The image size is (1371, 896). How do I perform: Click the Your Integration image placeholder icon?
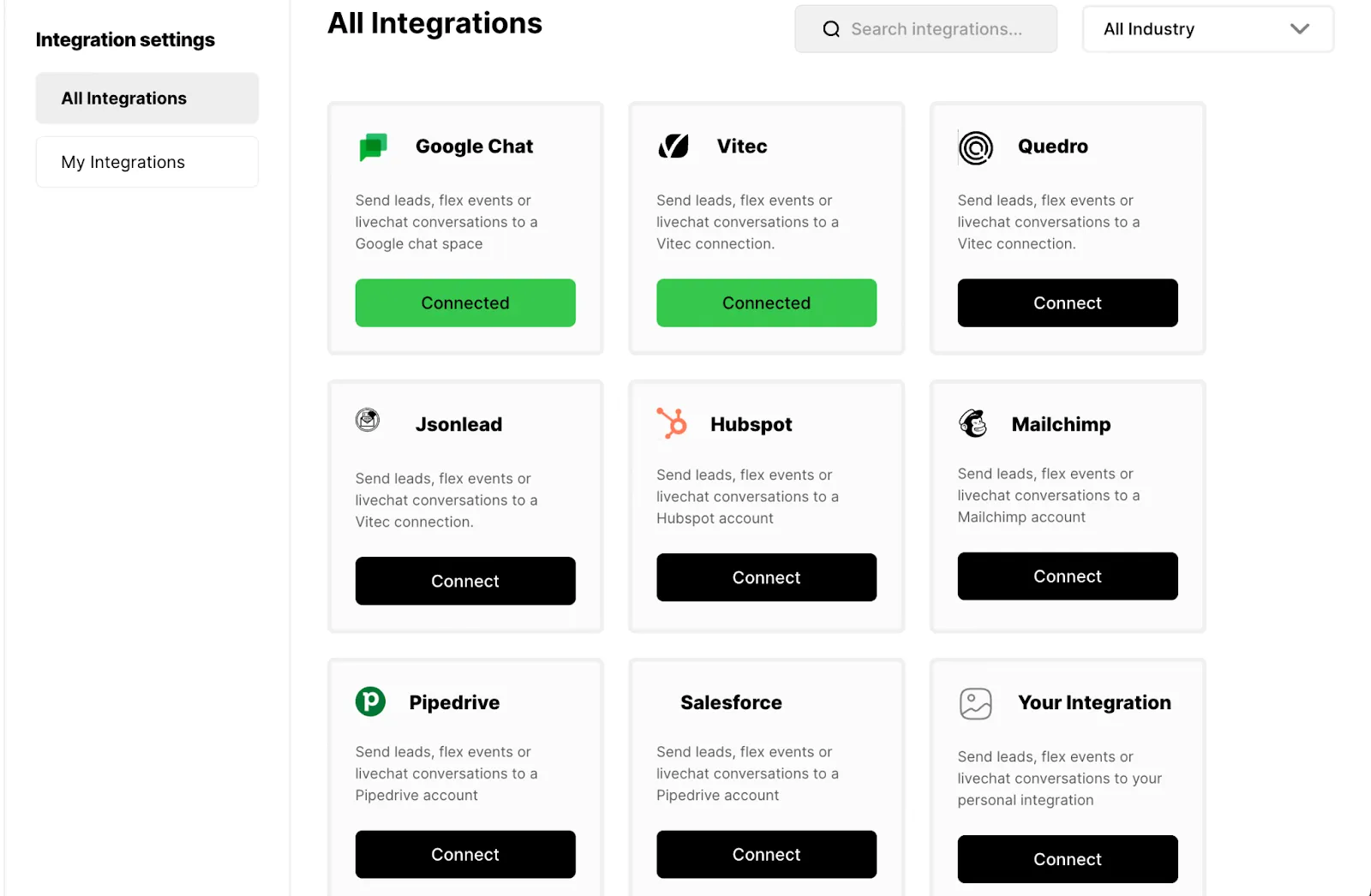click(x=975, y=704)
